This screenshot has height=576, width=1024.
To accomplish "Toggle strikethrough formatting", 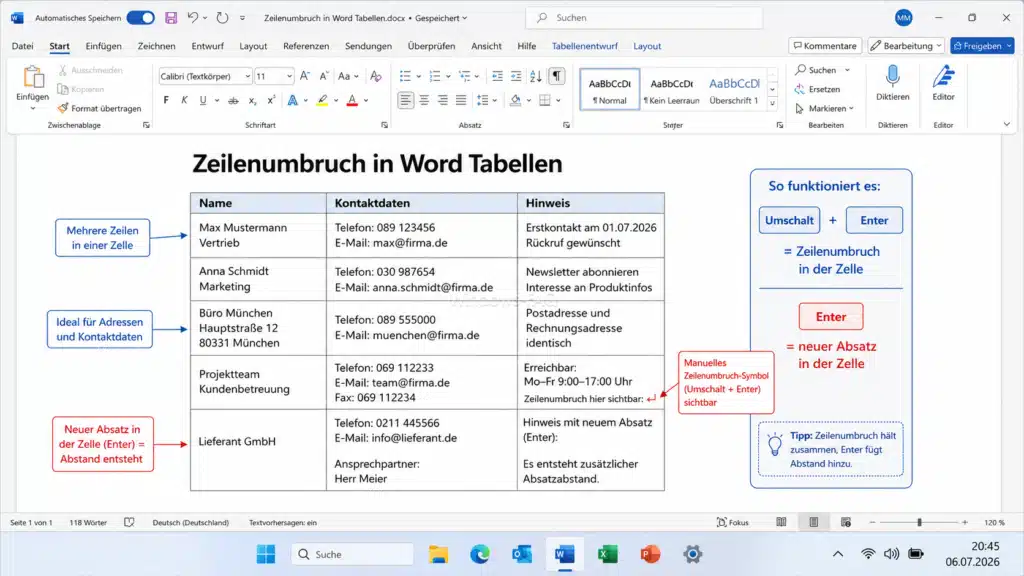I will (233, 101).
